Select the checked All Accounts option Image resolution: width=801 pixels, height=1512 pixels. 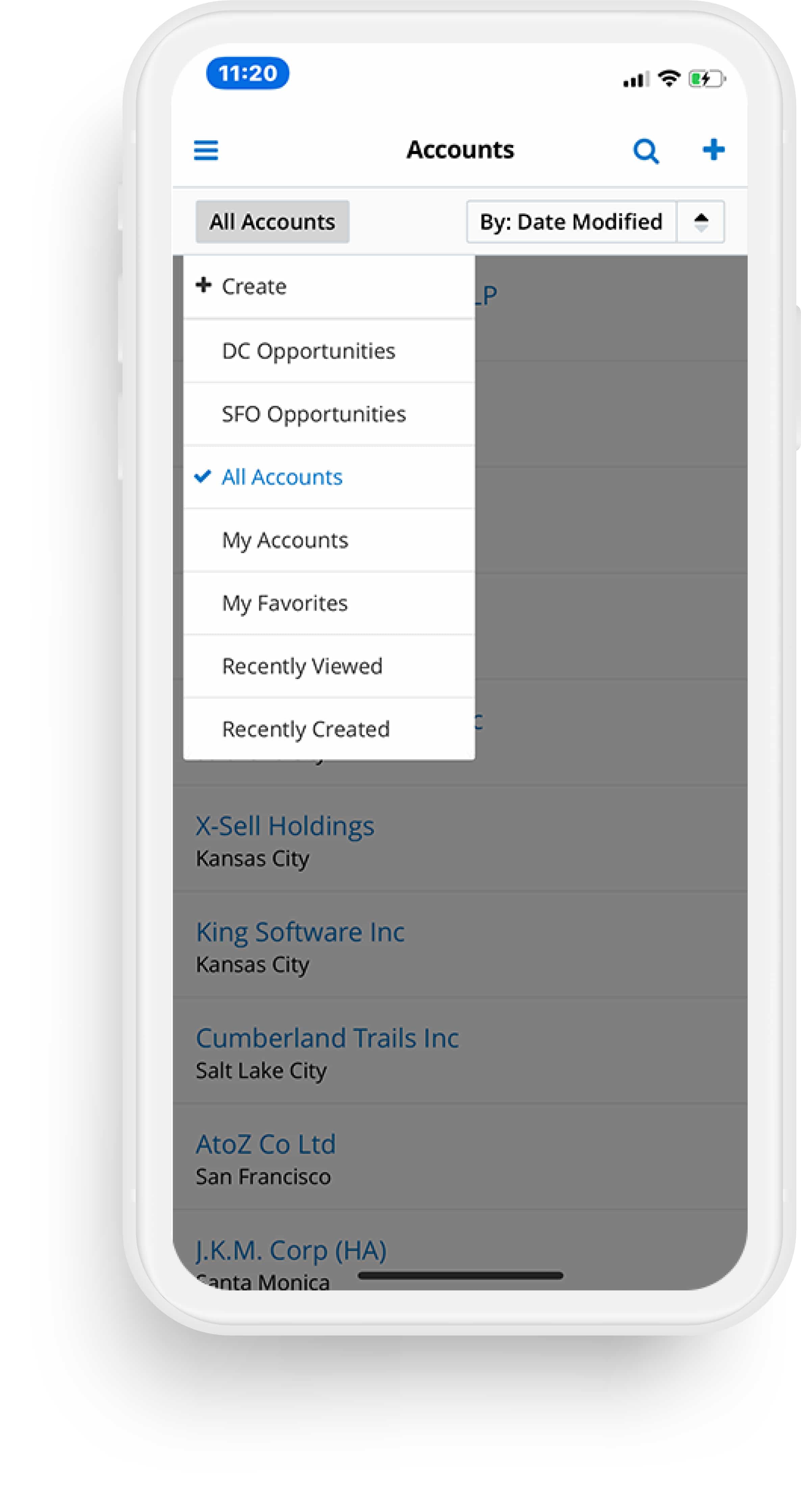coord(282,477)
